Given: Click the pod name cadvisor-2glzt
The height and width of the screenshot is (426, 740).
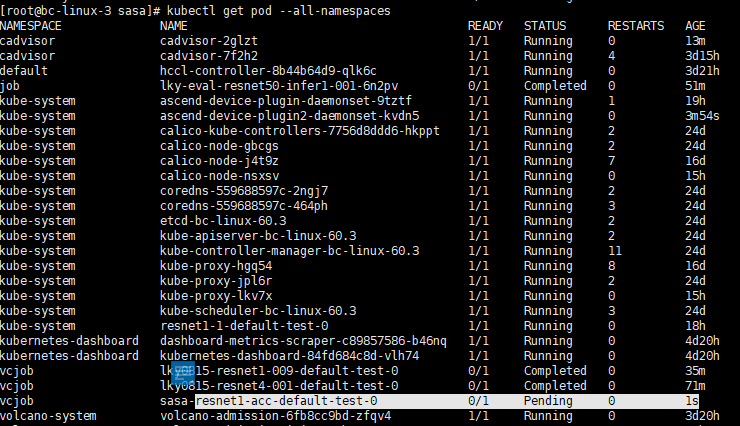Looking at the screenshot, I should click(209, 41).
